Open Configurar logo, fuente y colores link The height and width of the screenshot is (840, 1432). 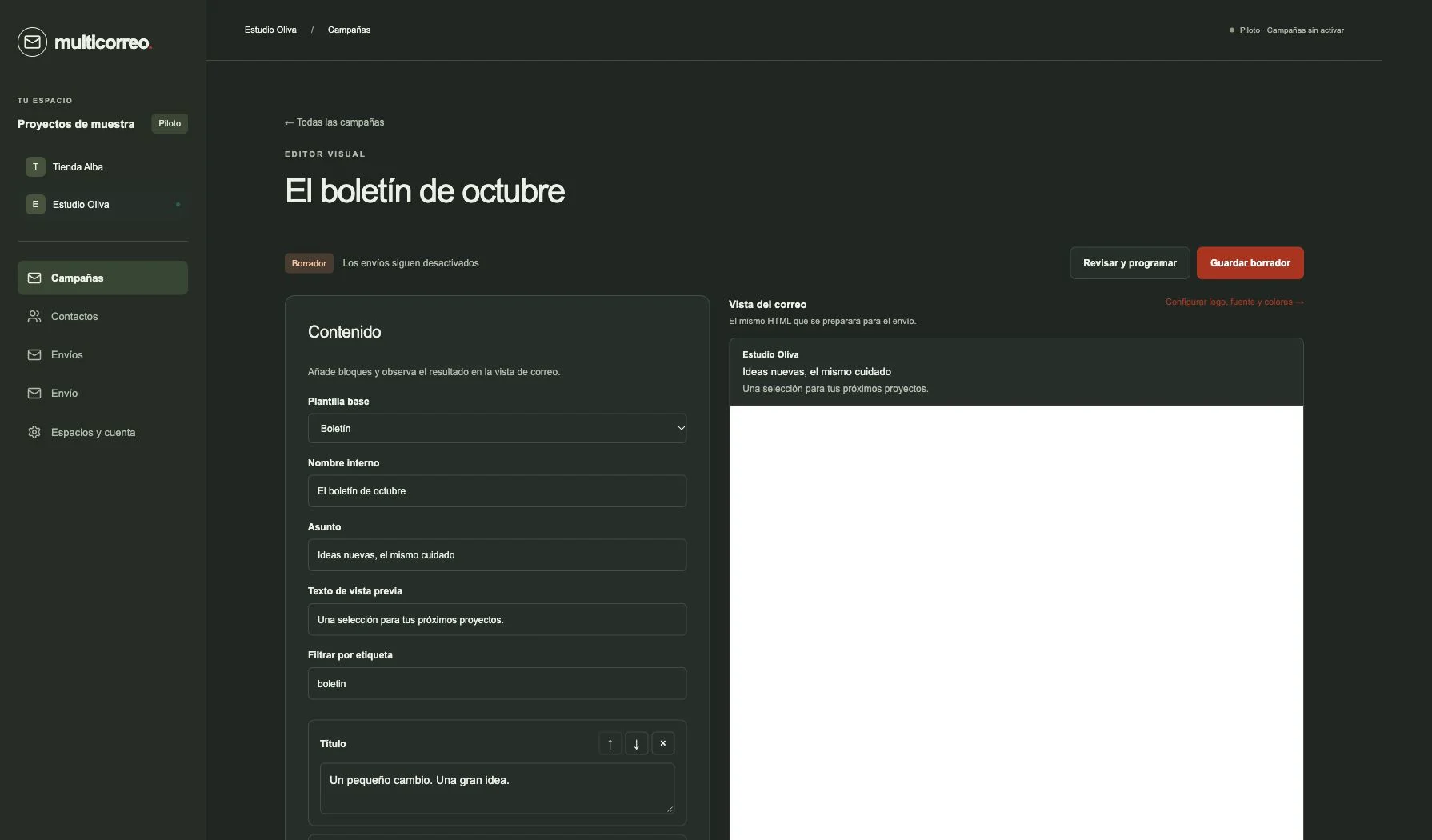pyautogui.click(x=1234, y=302)
